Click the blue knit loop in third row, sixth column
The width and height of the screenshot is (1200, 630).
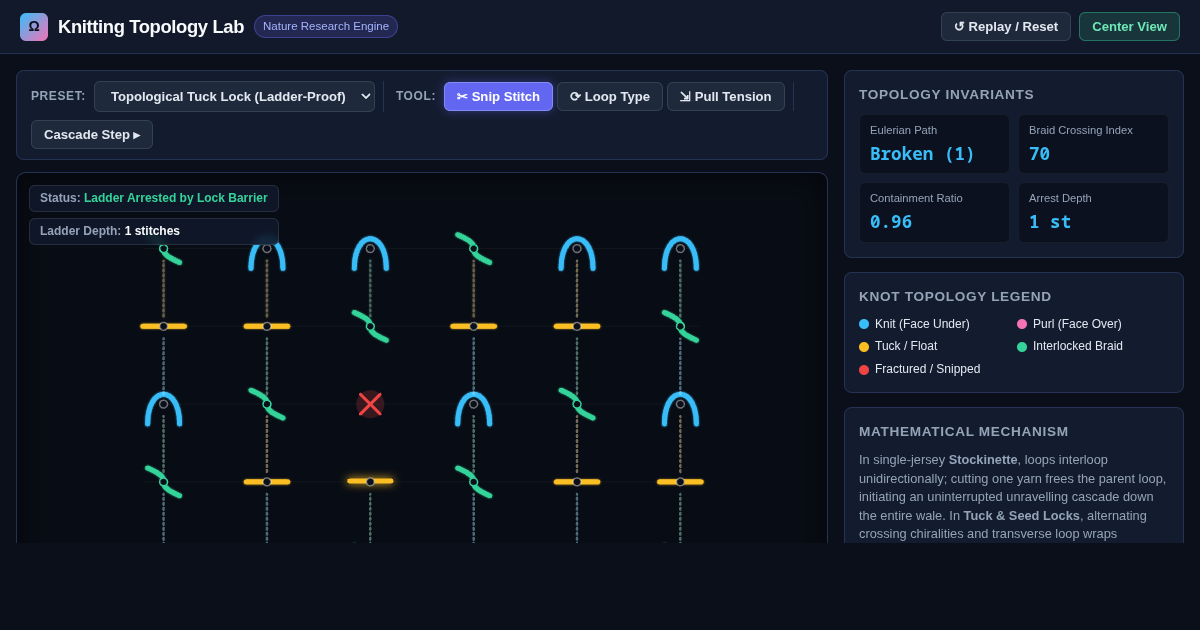pyautogui.click(x=680, y=408)
